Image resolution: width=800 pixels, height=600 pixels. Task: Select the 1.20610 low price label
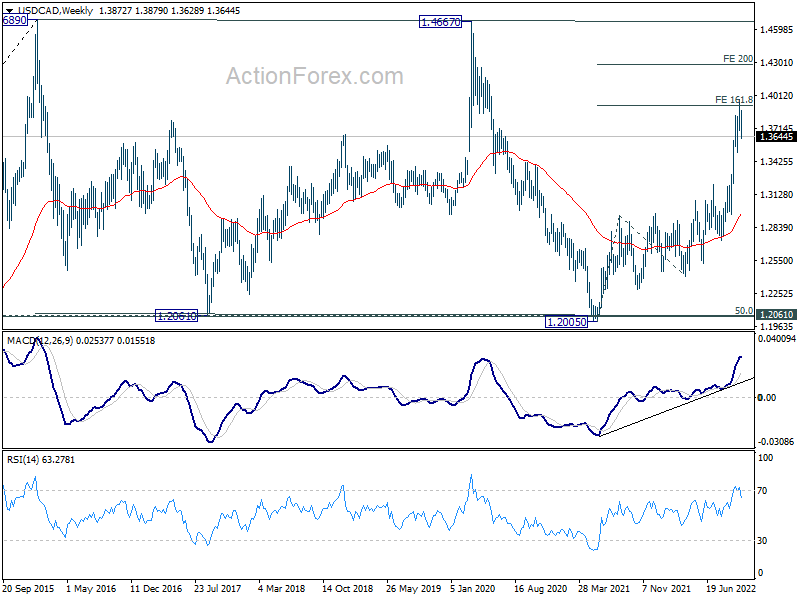tap(176, 316)
